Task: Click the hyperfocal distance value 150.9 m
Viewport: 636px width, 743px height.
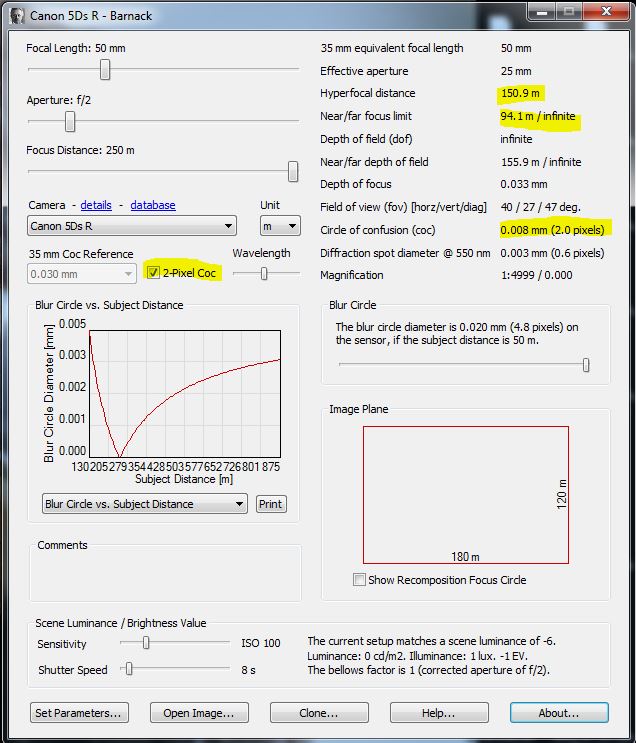Action: (x=520, y=93)
